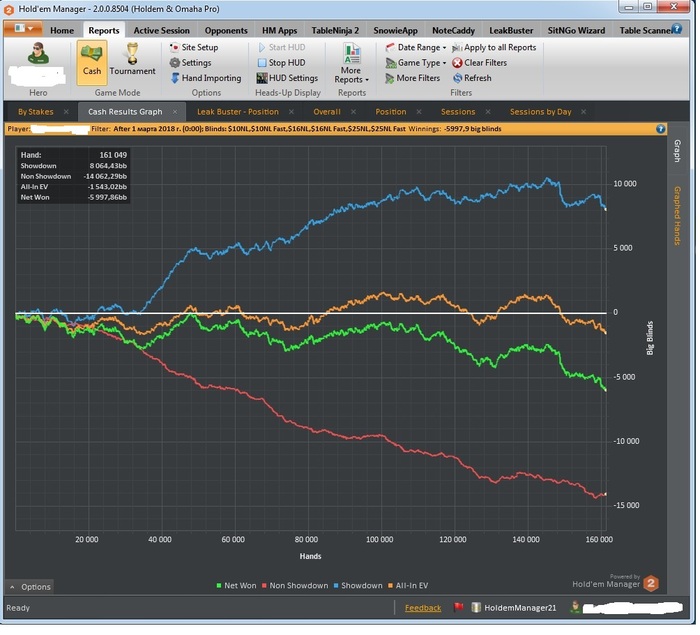The width and height of the screenshot is (700, 635).
Task: Click the Hero player avatar icon
Action: tap(38, 54)
